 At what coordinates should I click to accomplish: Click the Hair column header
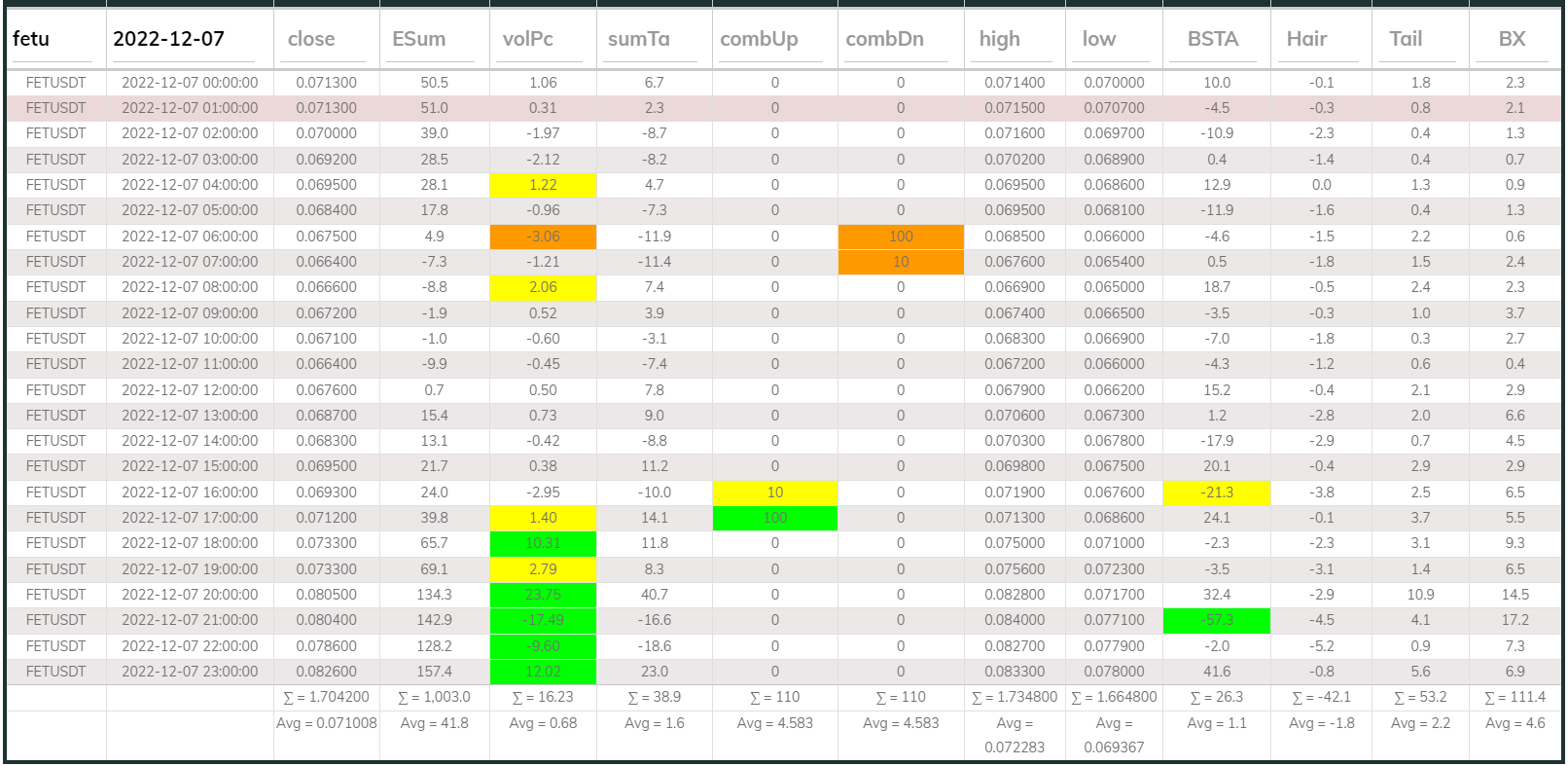point(1306,39)
